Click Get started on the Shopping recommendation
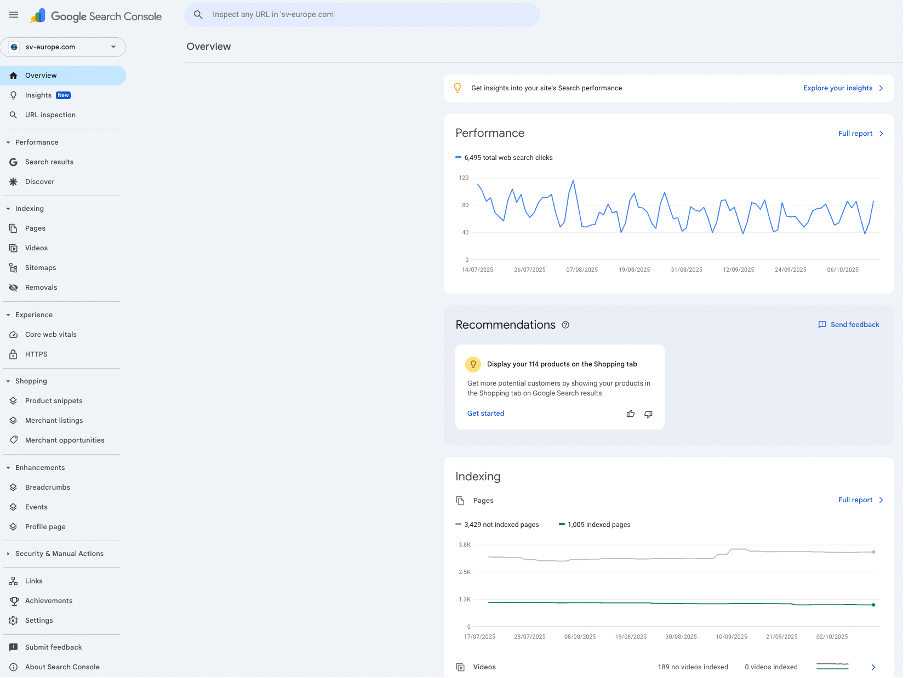 [486, 413]
